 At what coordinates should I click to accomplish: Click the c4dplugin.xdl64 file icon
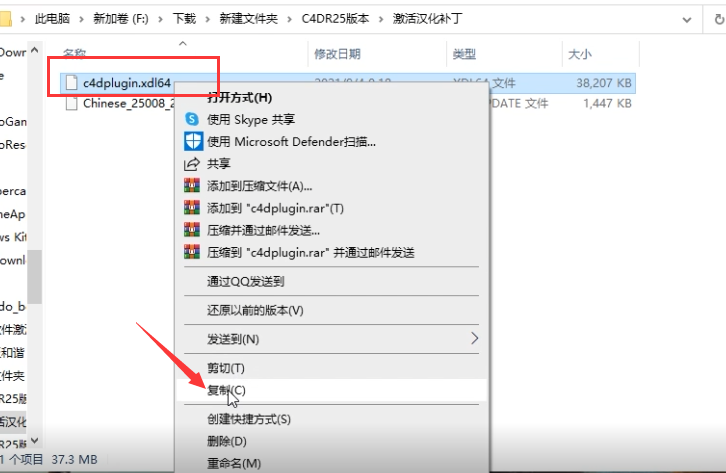pos(71,83)
